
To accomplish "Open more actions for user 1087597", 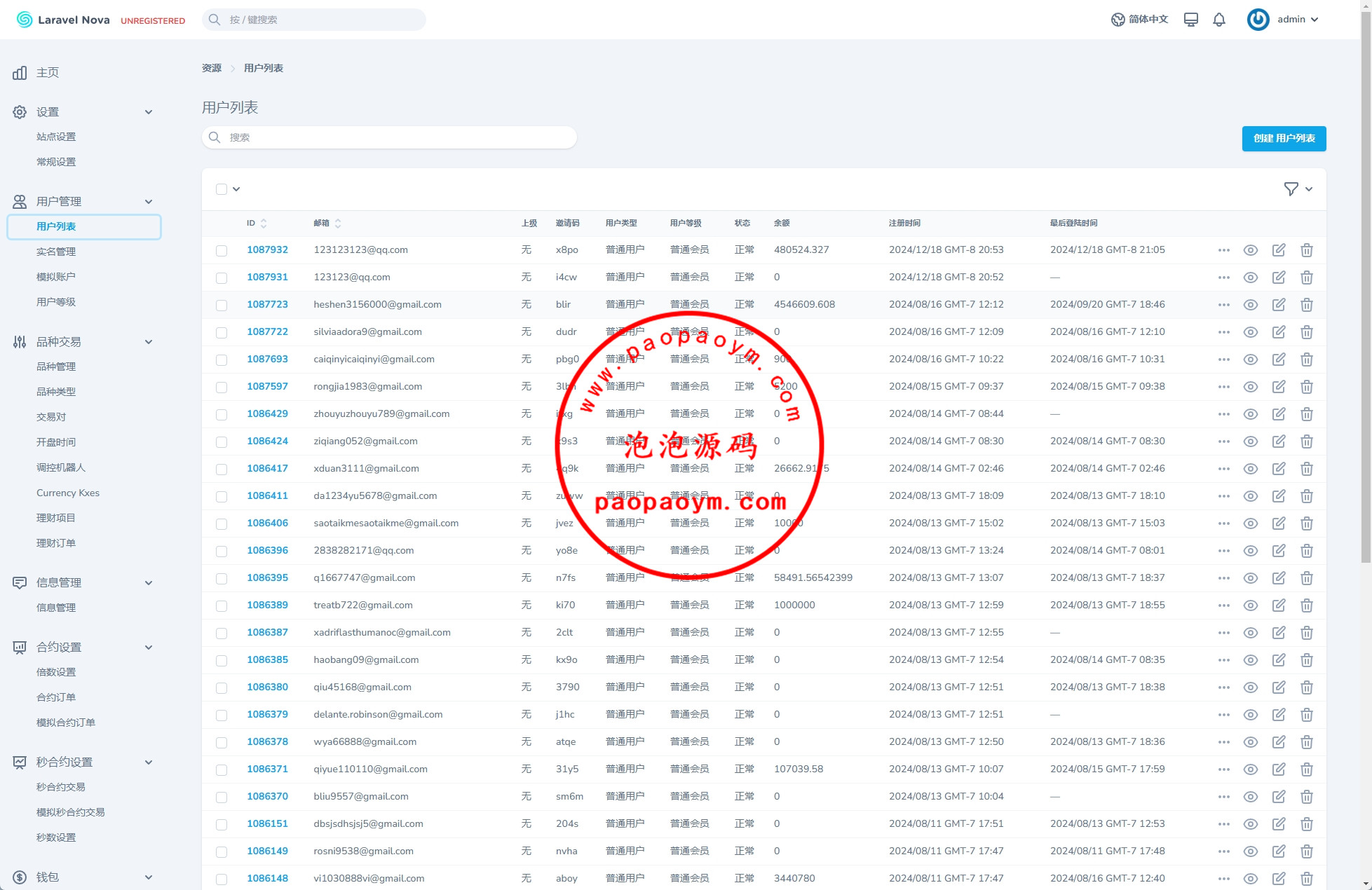I will (1224, 387).
